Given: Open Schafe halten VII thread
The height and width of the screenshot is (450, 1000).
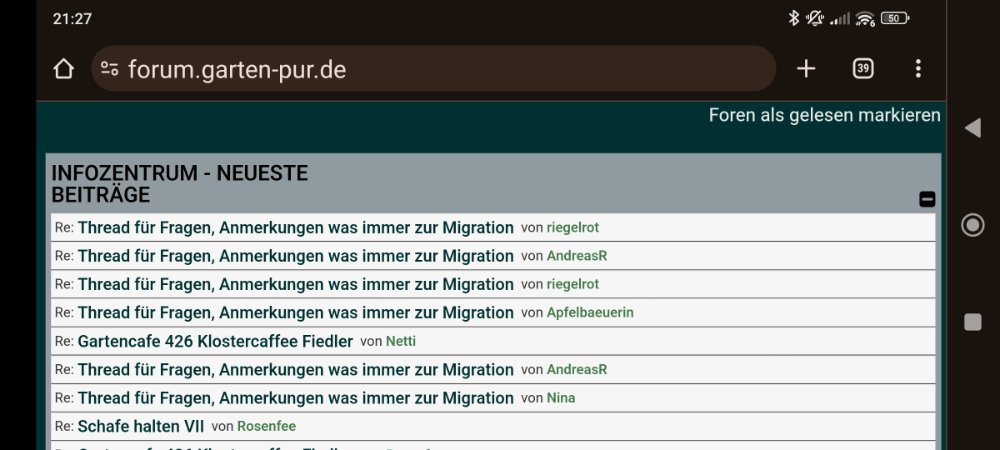Looking at the screenshot, I should pyautogui.click(x=141, y=426).
